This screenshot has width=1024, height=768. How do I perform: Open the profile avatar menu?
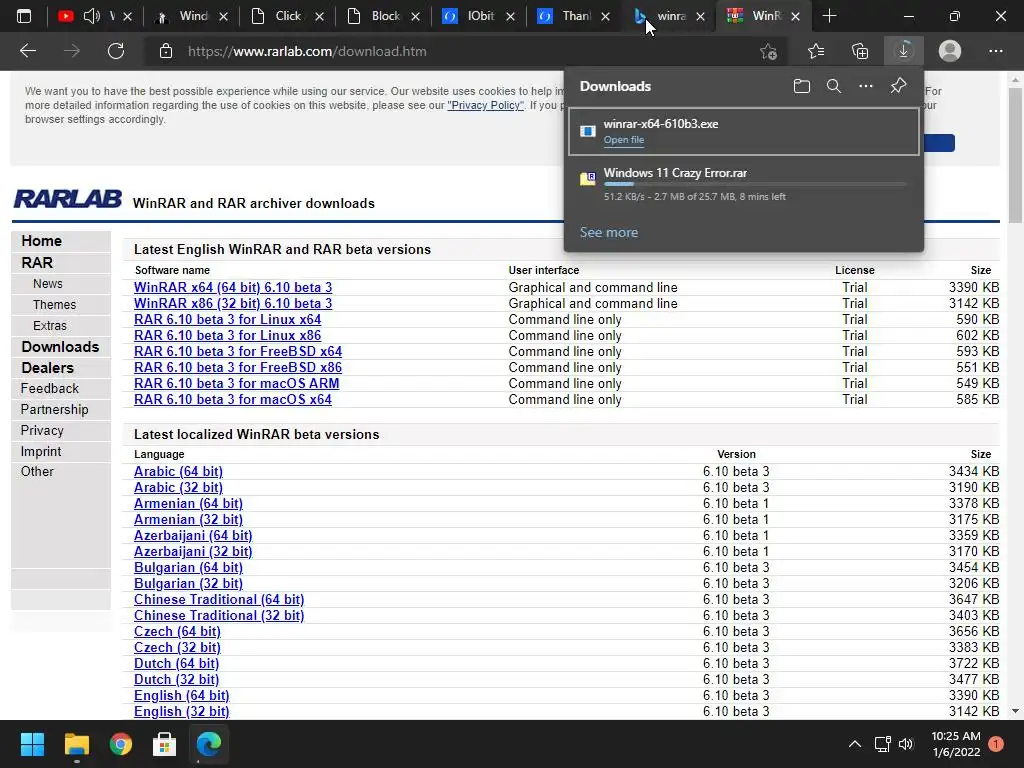pyautogui.click(x=950, y=51)
